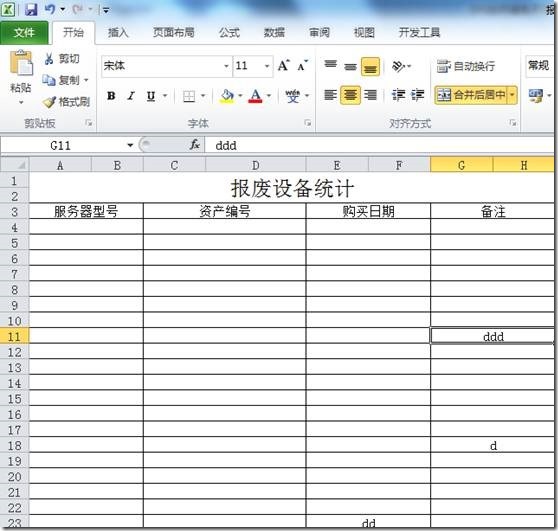The image size is (558, 531).
Task: Open alignment group dialog launcher
Action: coord(513,123)
